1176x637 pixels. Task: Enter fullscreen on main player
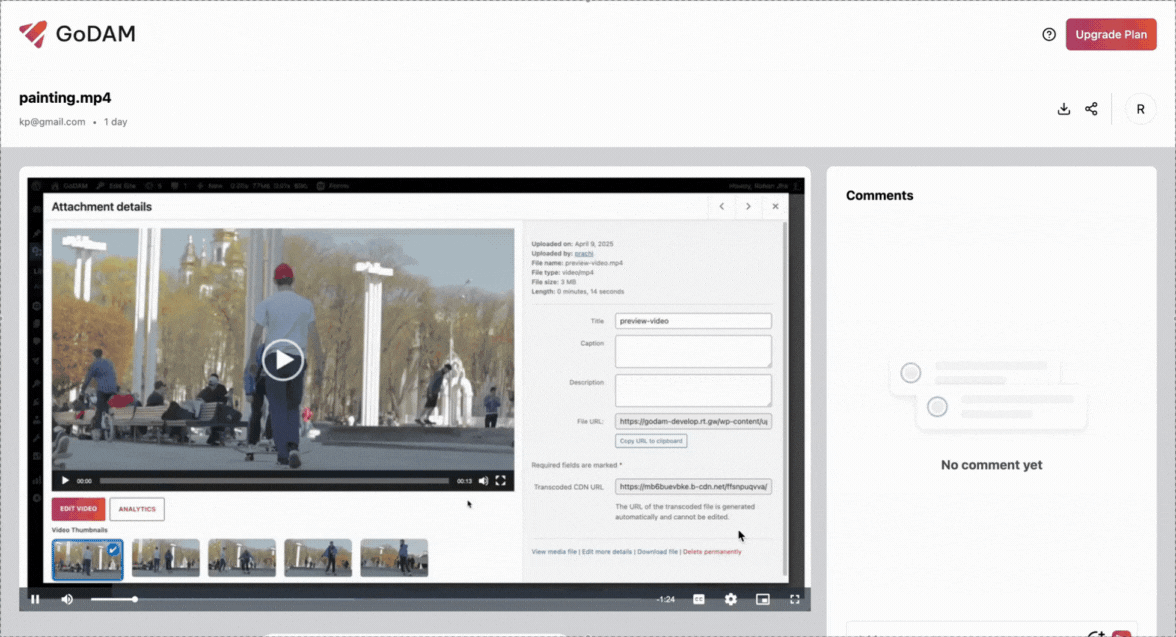[794, 599]
